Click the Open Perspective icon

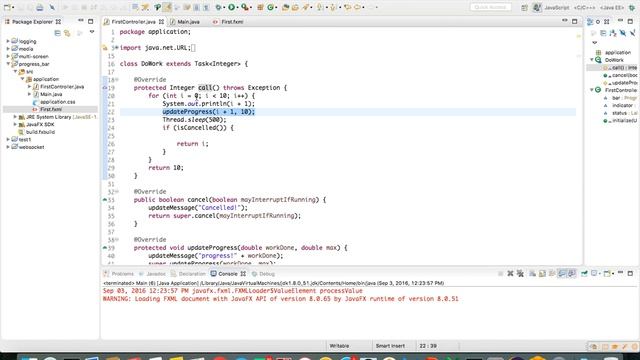pos(524,8)
